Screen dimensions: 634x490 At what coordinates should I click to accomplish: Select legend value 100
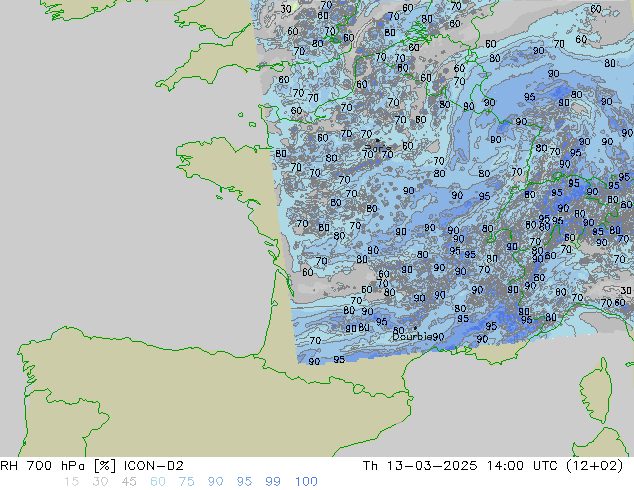(306, 482)
